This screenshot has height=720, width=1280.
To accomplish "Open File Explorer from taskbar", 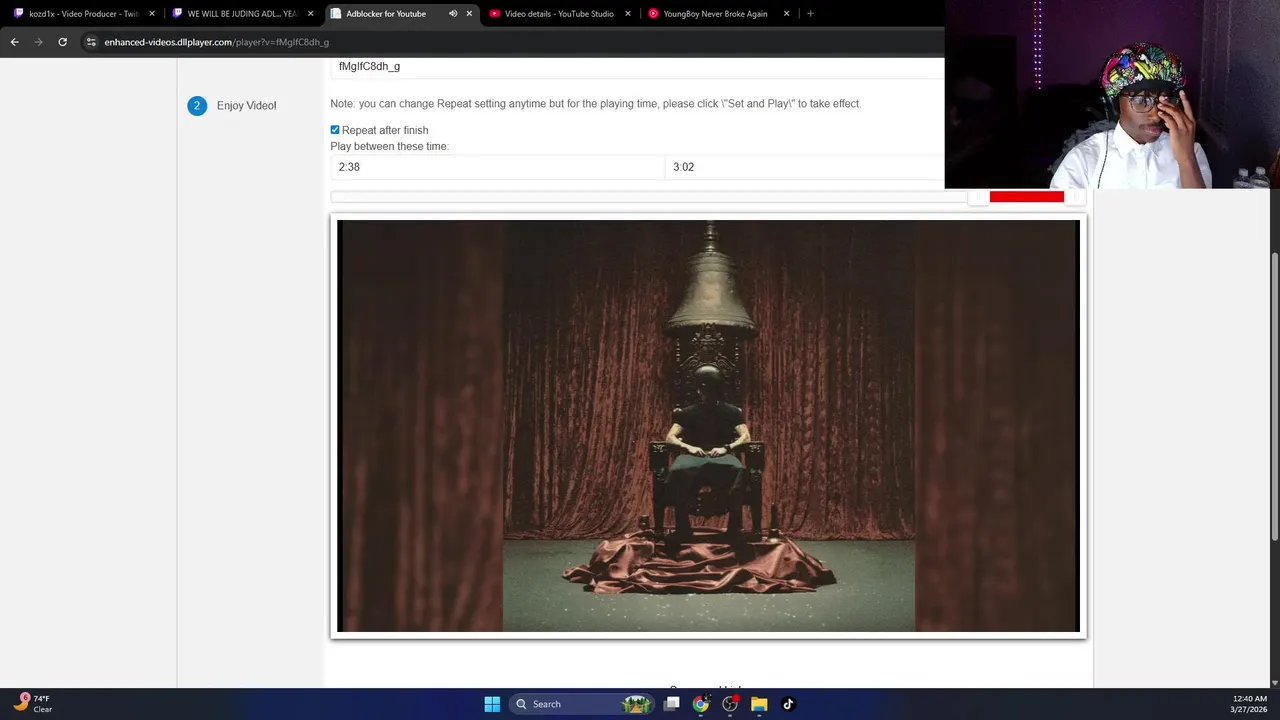I will pos(759,704).
